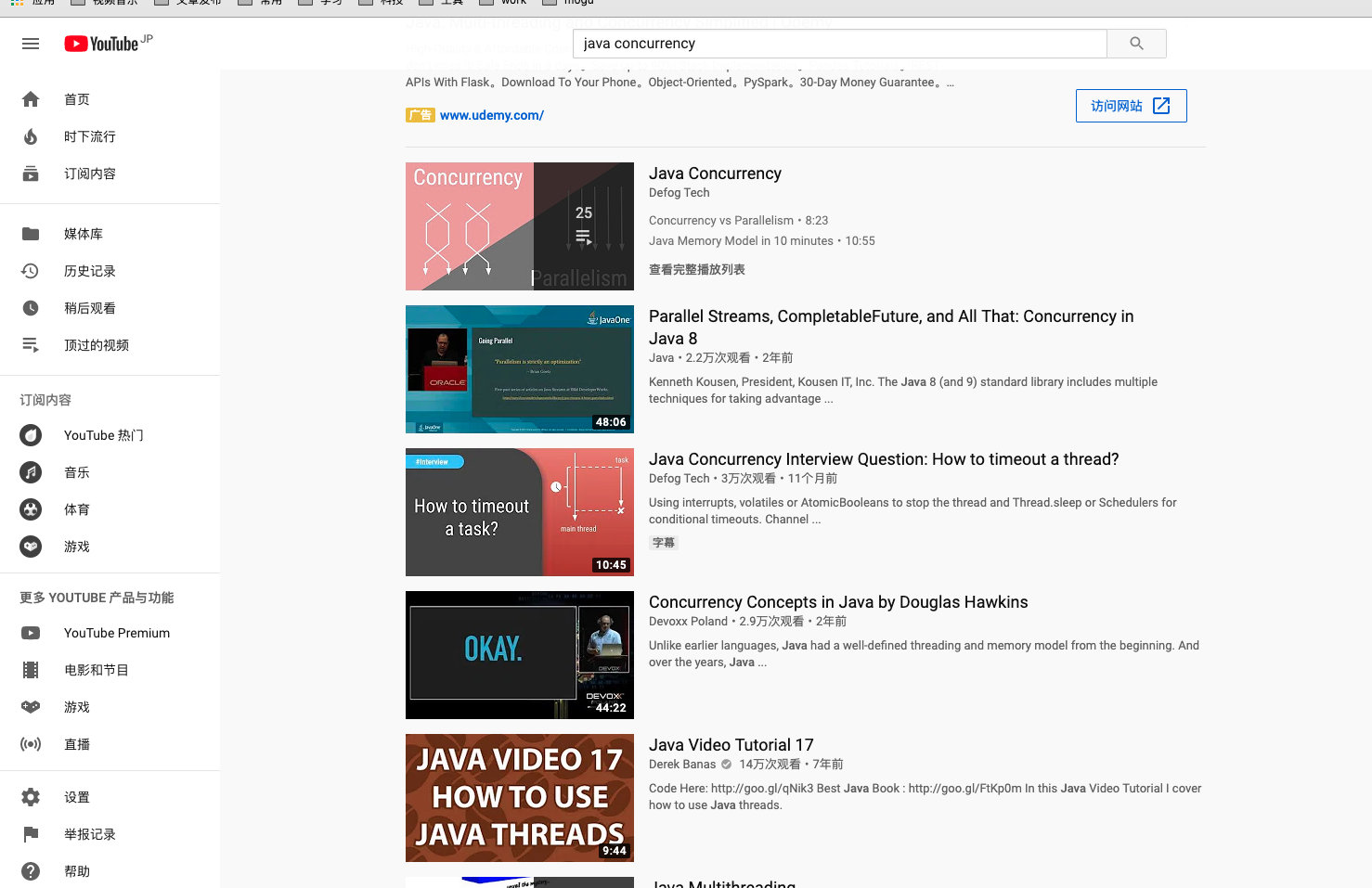Image resolution: width=1372 pixels, height=888 pixels.
Task: Open the Concurrency vs Parallelism playlist thumbnail
Action: [x=520, y=226]
